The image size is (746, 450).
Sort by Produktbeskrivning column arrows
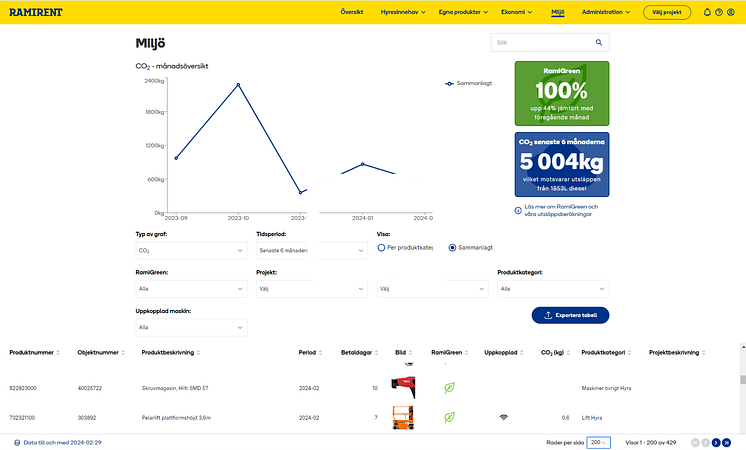pos(198,352)
